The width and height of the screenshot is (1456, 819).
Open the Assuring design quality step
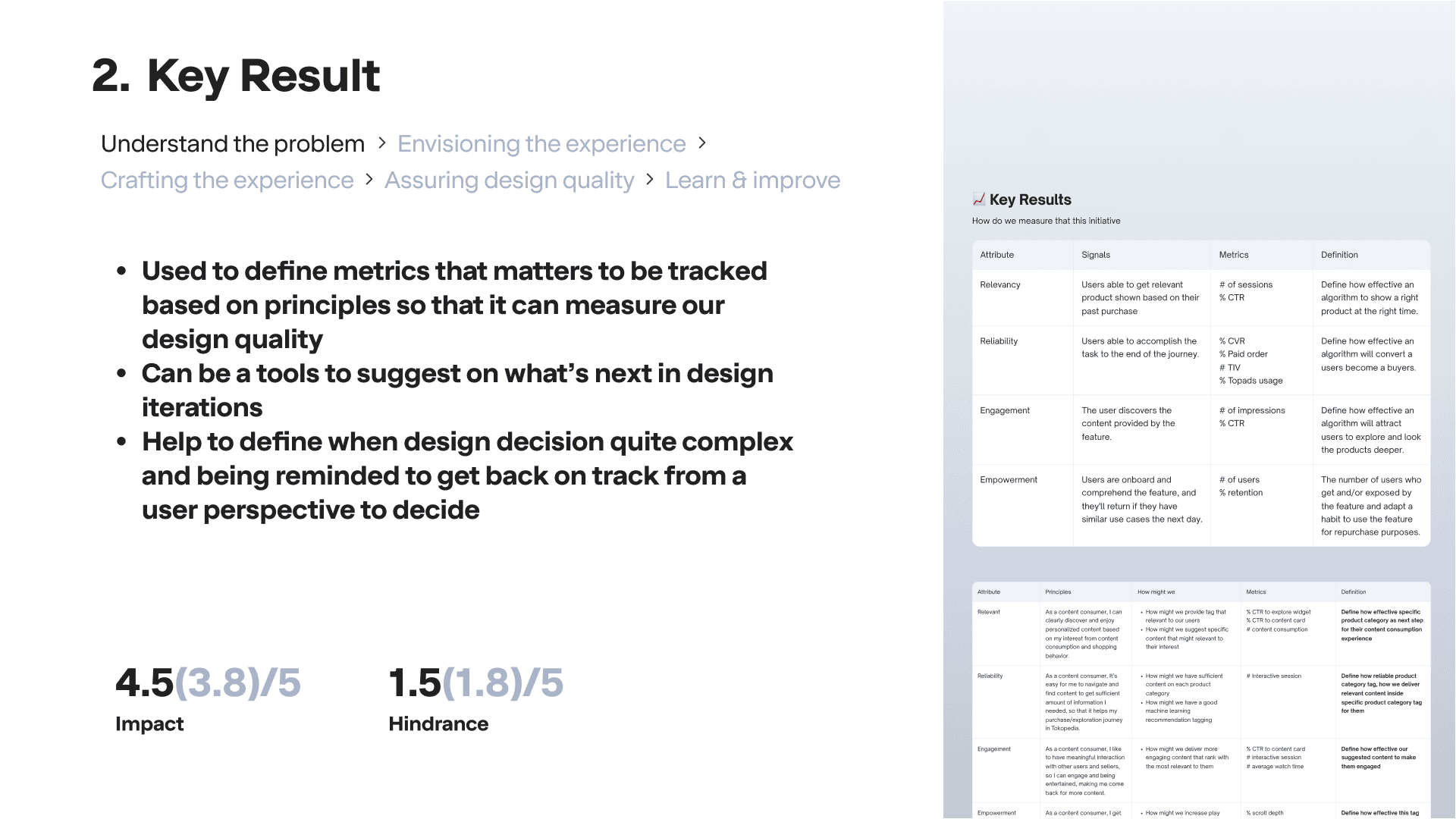coord(509,180)
